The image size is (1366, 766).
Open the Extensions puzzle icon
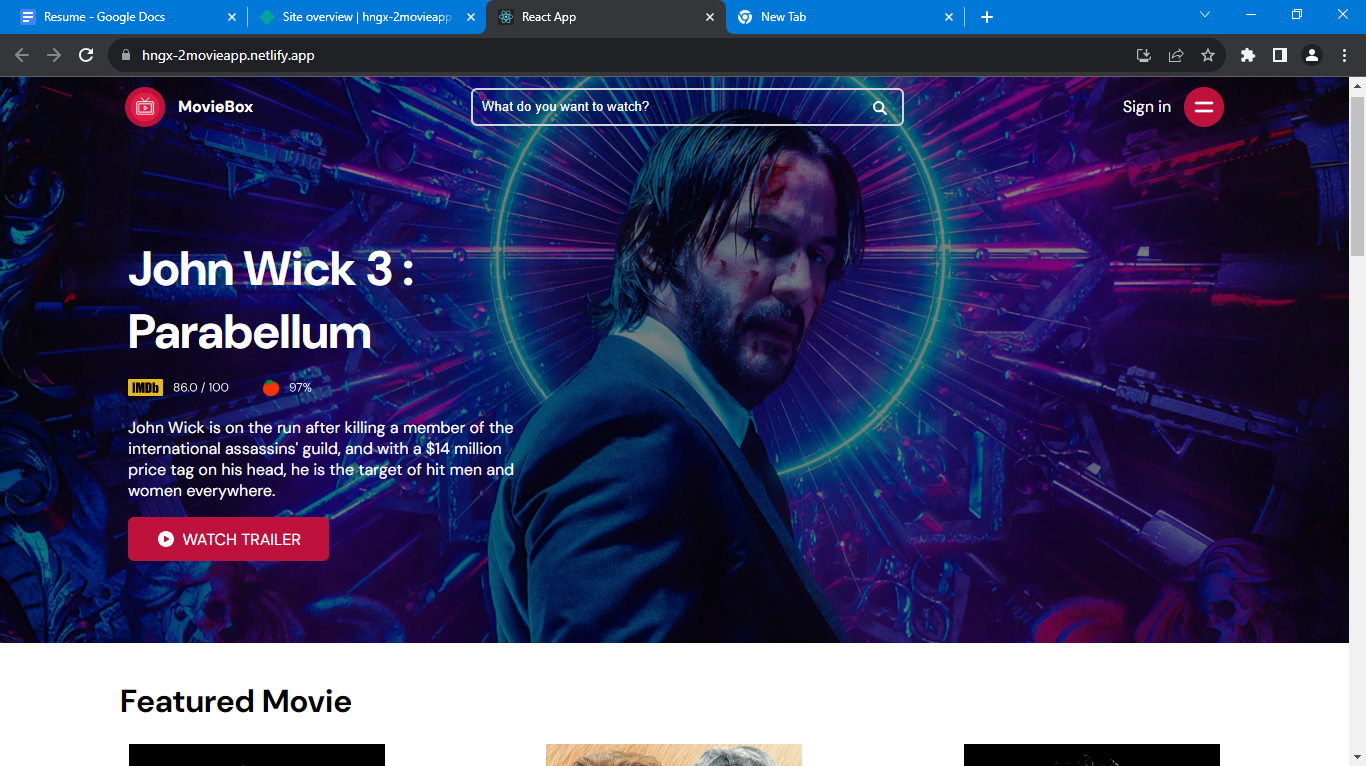[1248, 55]
